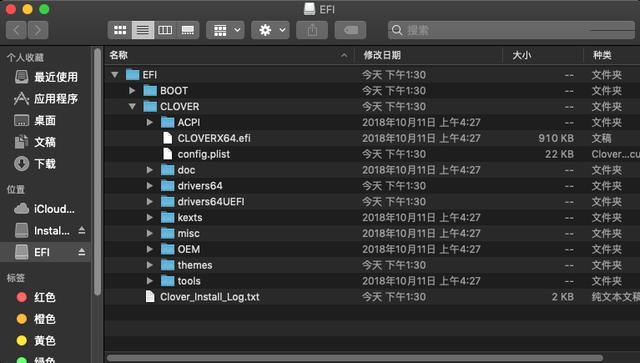Select the CLOVER folder icon
The width and height of the screenshot is (640, 363).
(x=150, y=107)
